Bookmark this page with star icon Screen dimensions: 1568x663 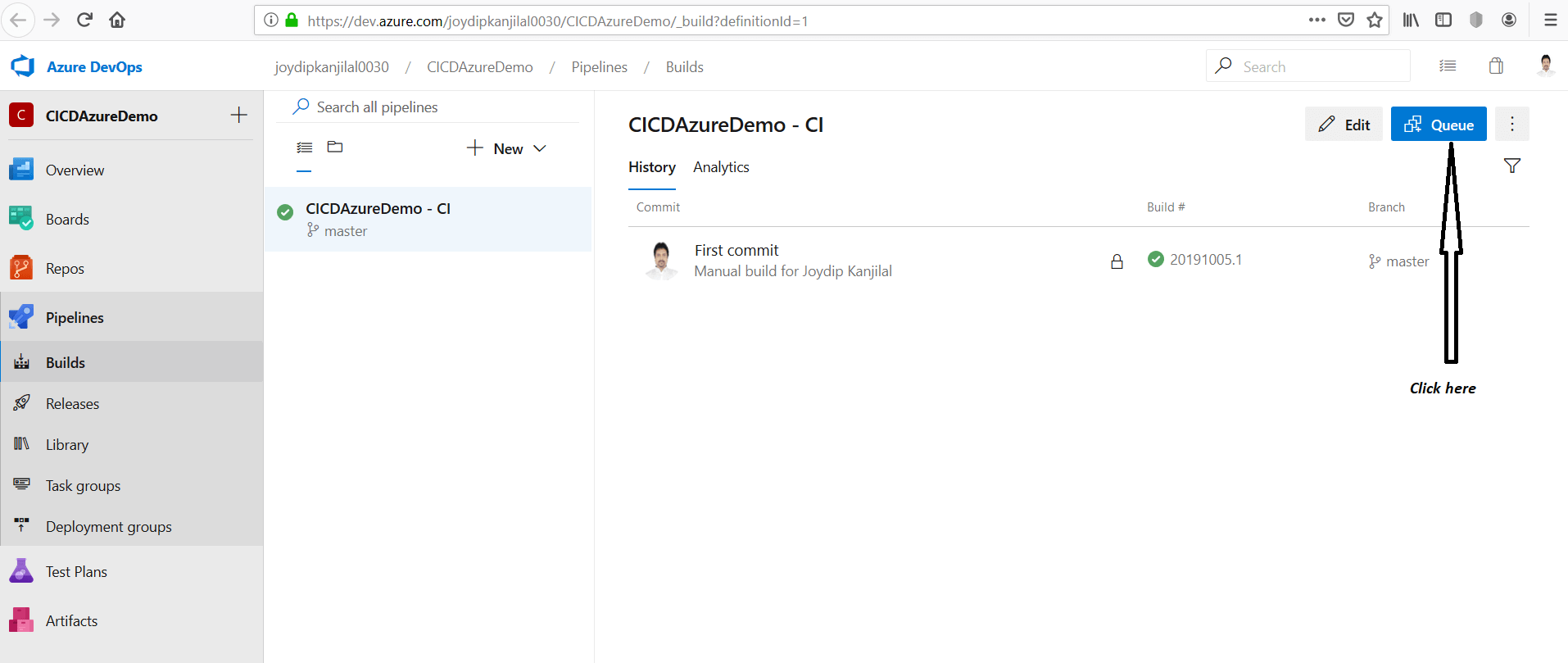pyautogui.click(x=1375, y=20)
